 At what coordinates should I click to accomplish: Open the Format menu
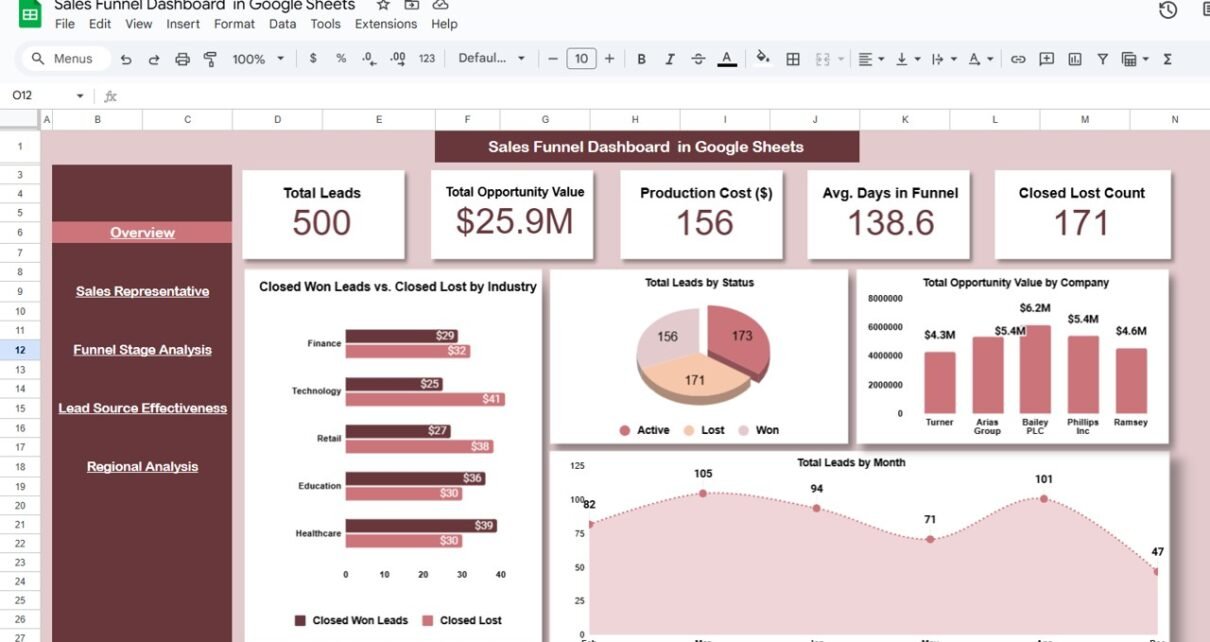click(234, 24)
